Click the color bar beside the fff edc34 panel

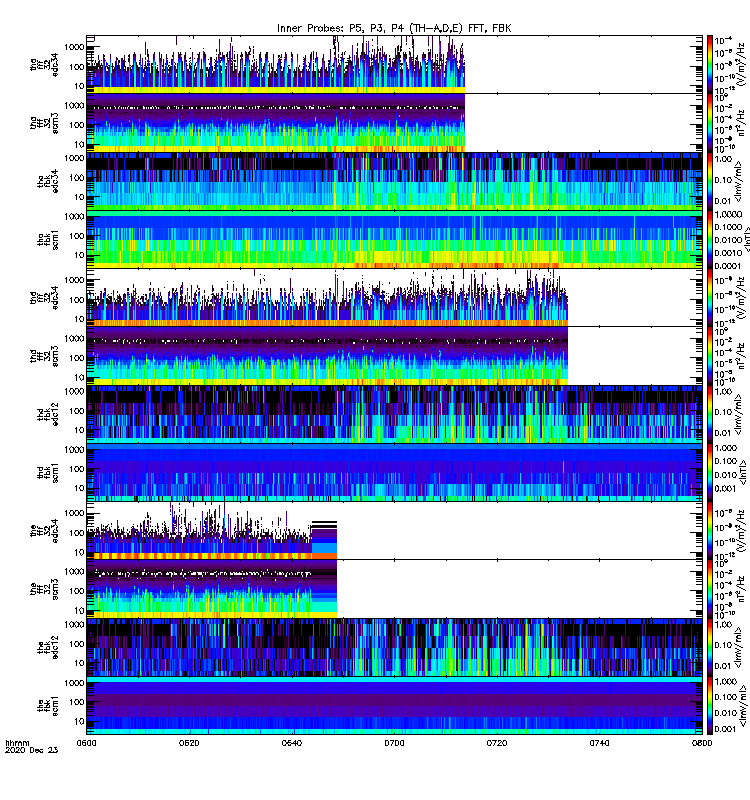(x=710, y=531)
